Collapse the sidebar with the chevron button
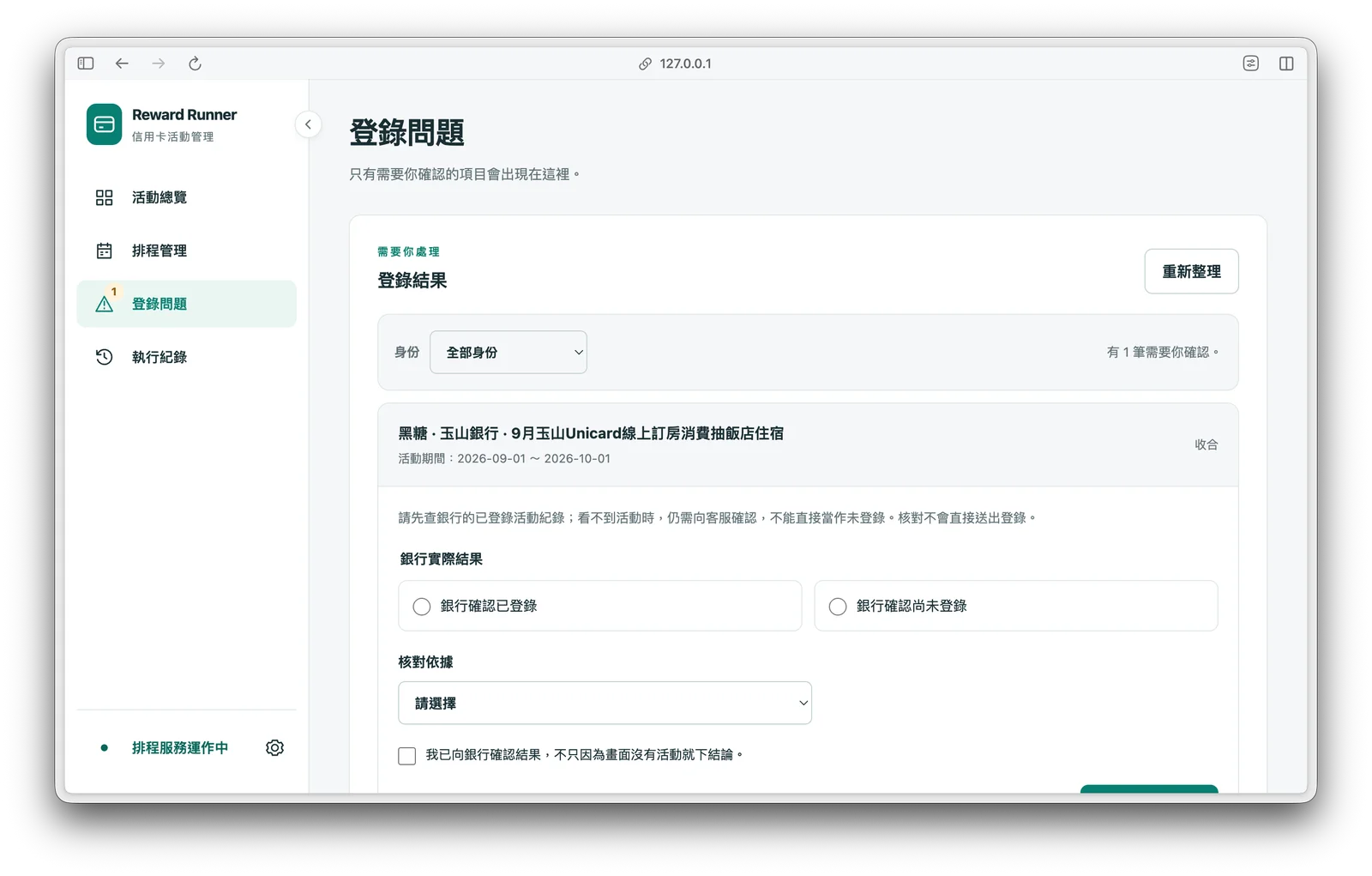1372x876 pixels. tap(308, 124)
